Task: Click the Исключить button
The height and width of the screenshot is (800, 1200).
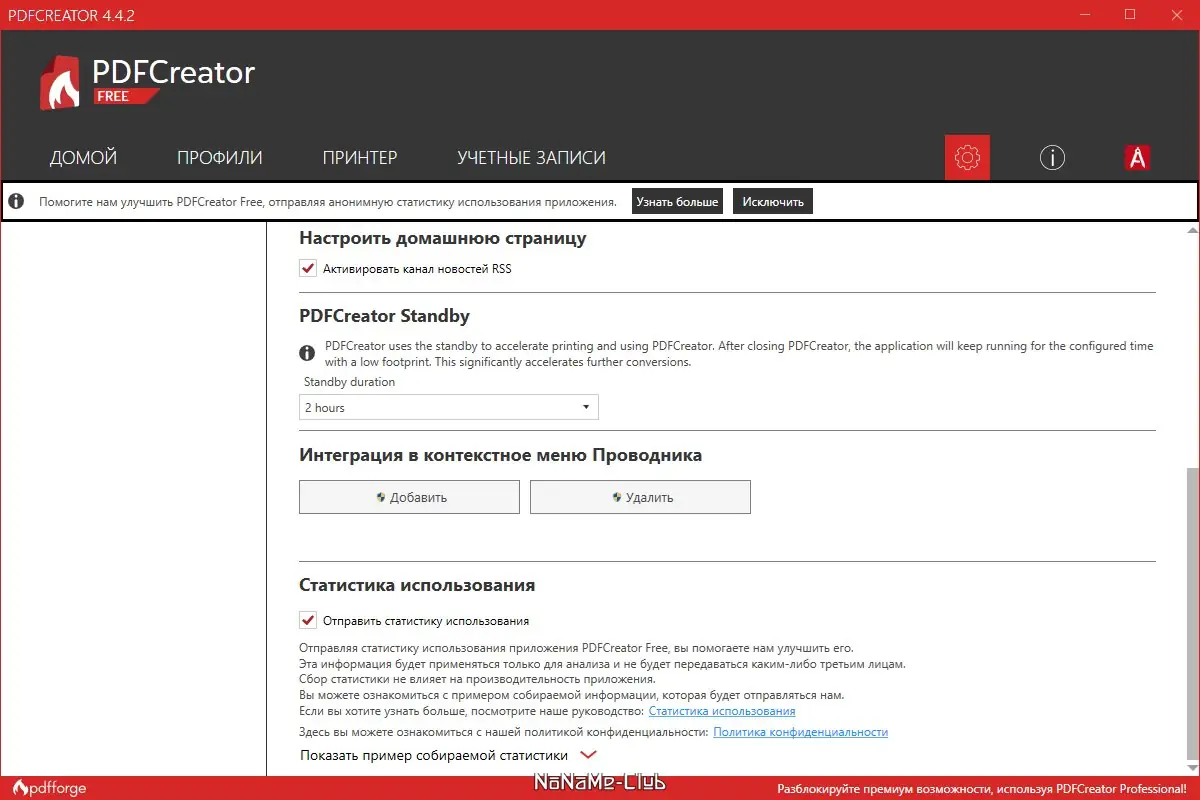Action: pyautogui.click(x=773, y=201)
